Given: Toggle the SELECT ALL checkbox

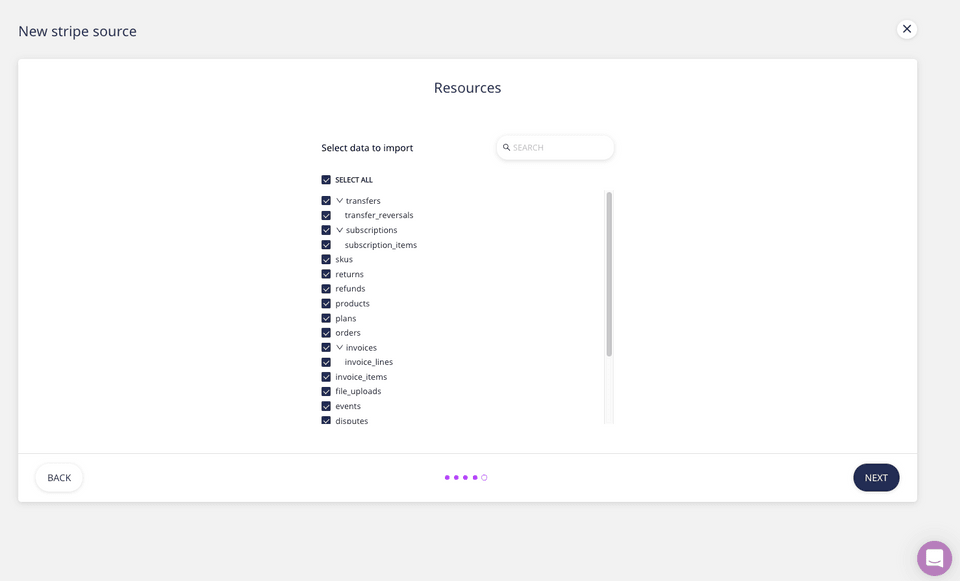Looking at the screenshot, I should pyautogui.click(x=326, y=179).
